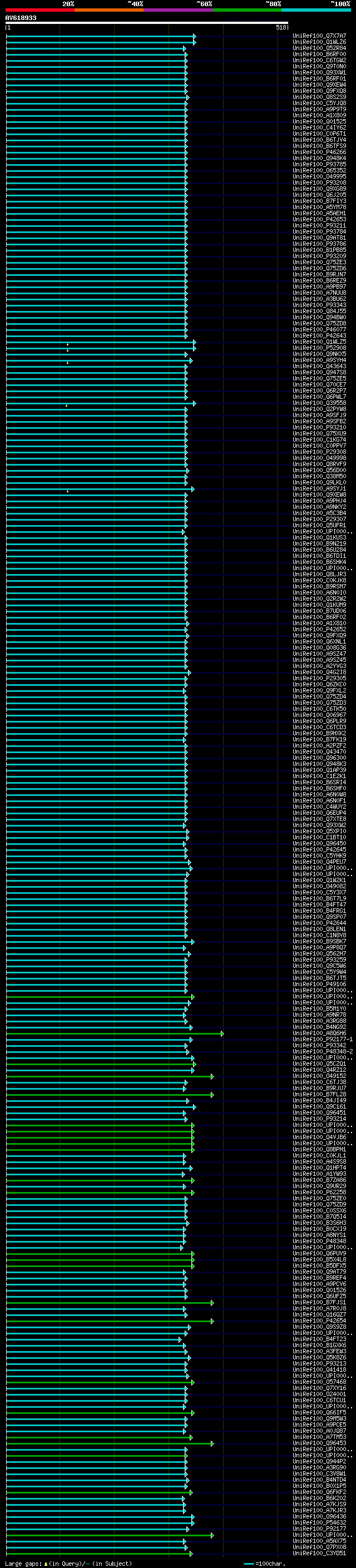Select hit label UniRef100_O65352
The width and height of the screenshot is (356, 1568).
319,170
